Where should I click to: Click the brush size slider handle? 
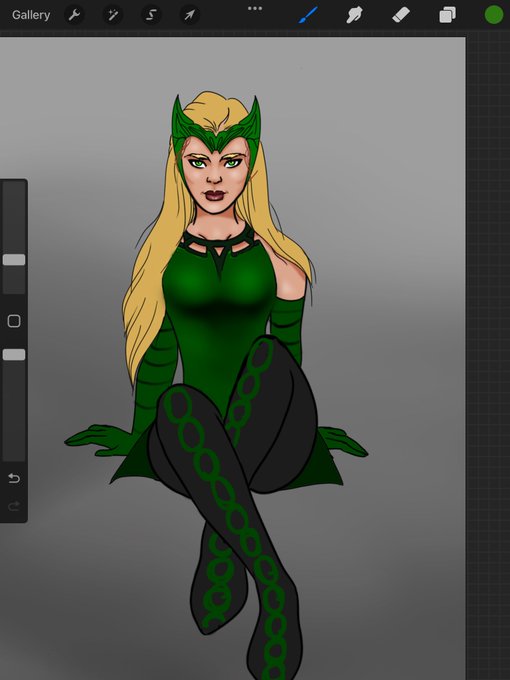pyautogui.click(x=14, y=260)
